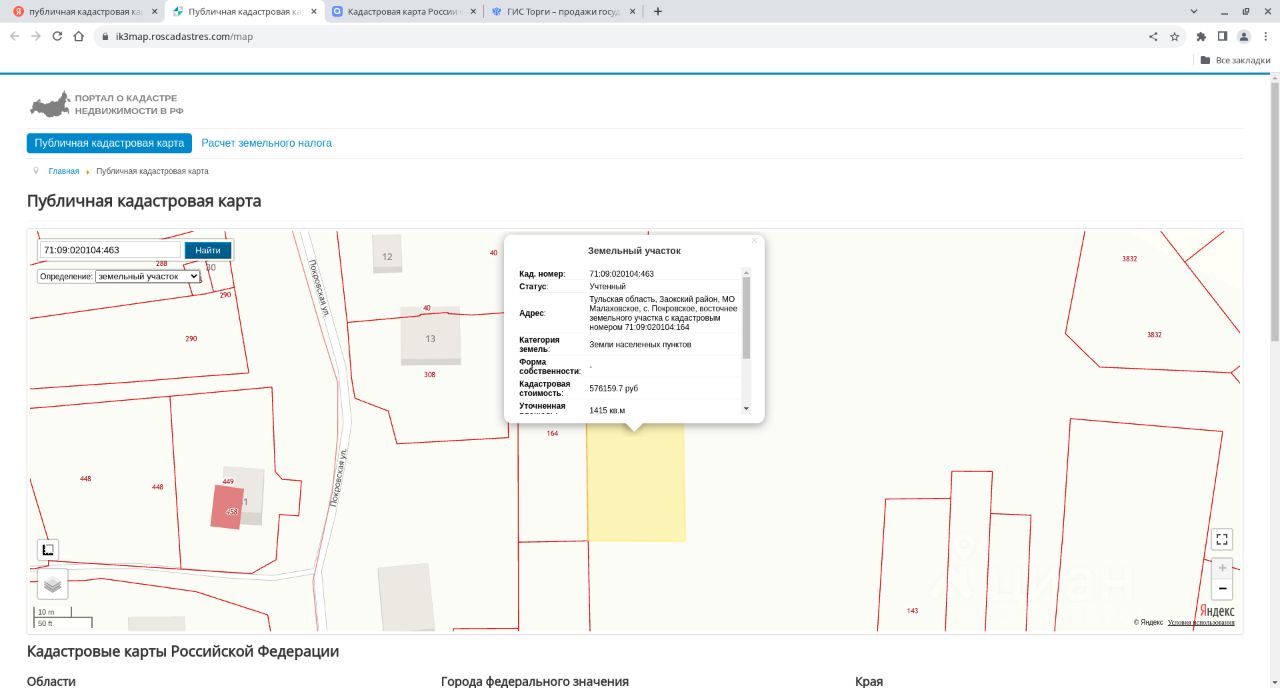This screenshot has width=1280, height=688.
Task: Open the extensions puzzle icon
Action: (x=1201, y=36)
